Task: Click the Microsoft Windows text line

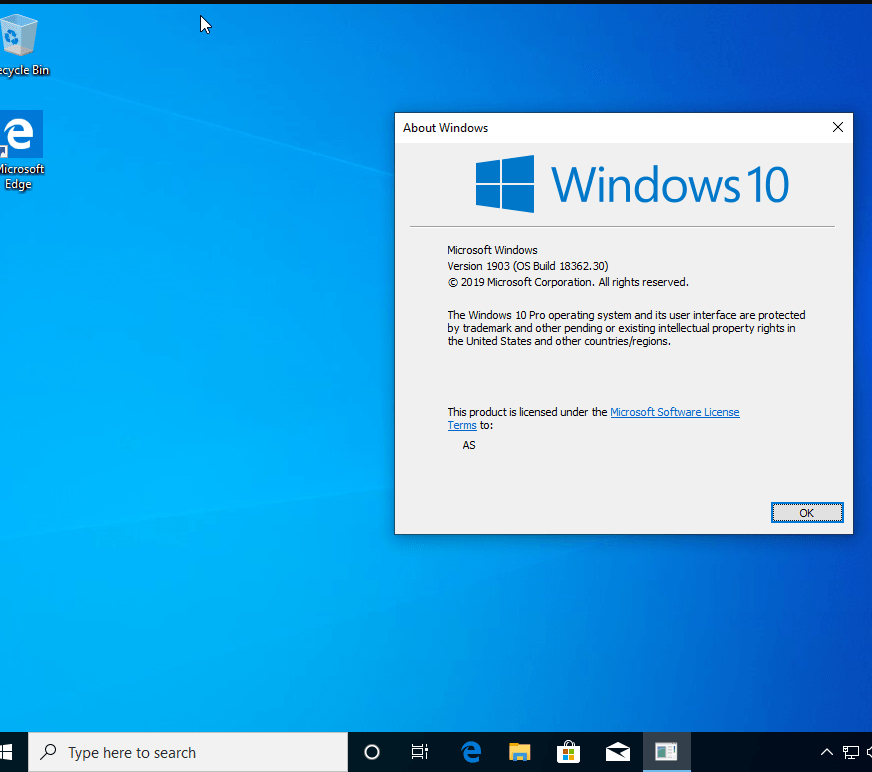Action: coord(492,250)
